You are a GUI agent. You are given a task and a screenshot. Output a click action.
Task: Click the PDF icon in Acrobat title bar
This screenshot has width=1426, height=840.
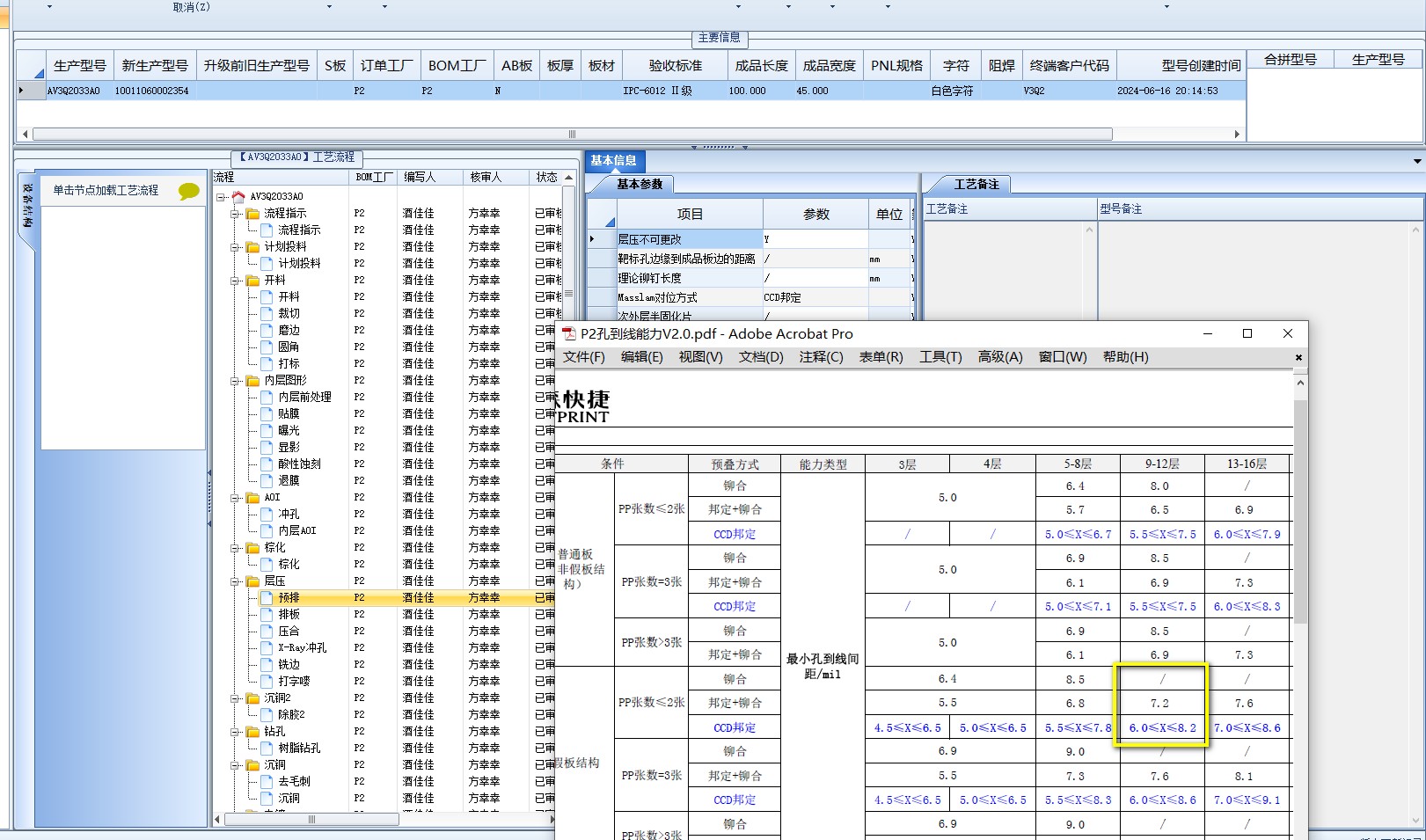tap(569, 333)
